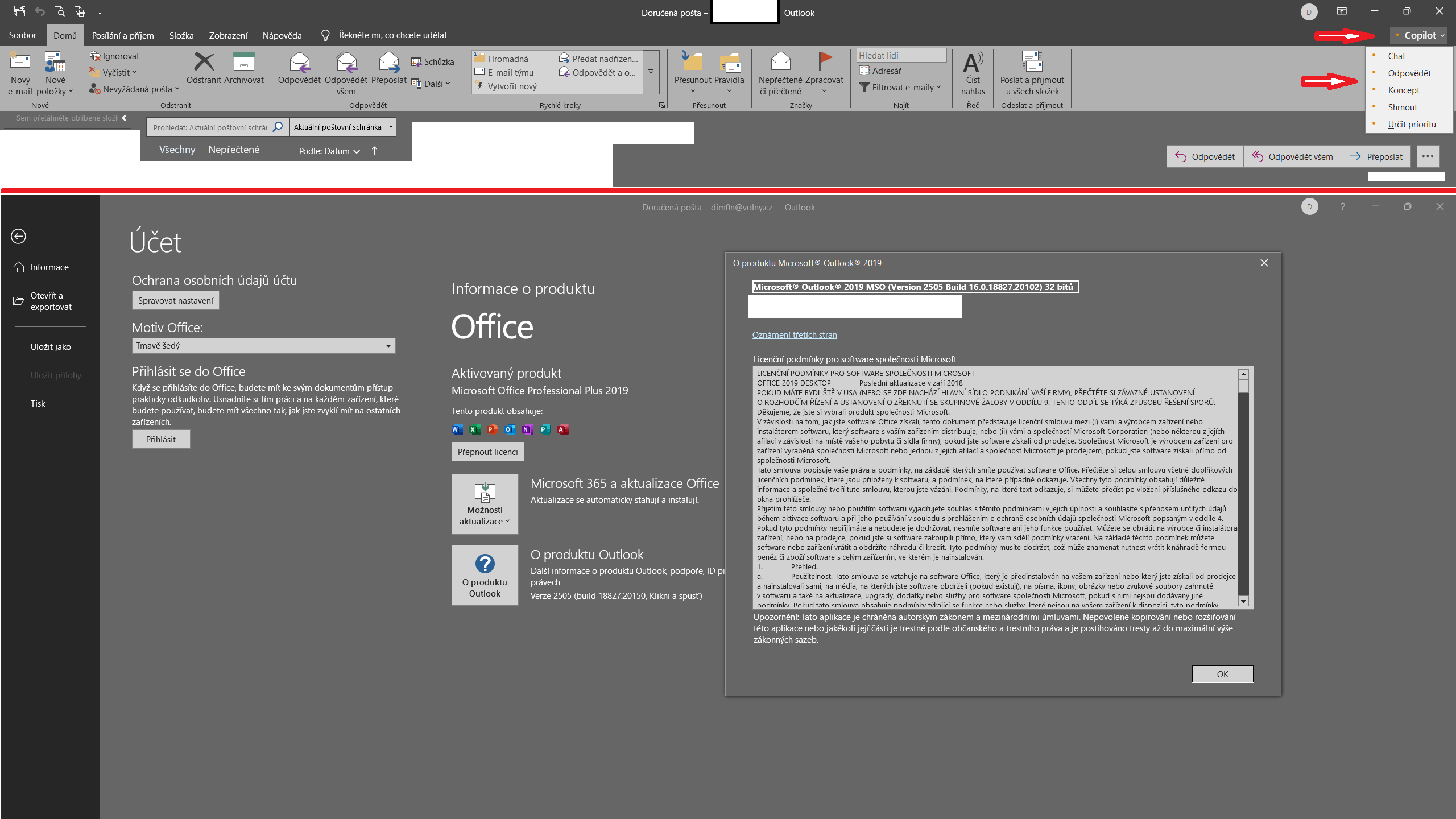Open the Rychlé kroky dialog launcher
The height and width of the screenshot is (819, 1456).
coord(662,105)
